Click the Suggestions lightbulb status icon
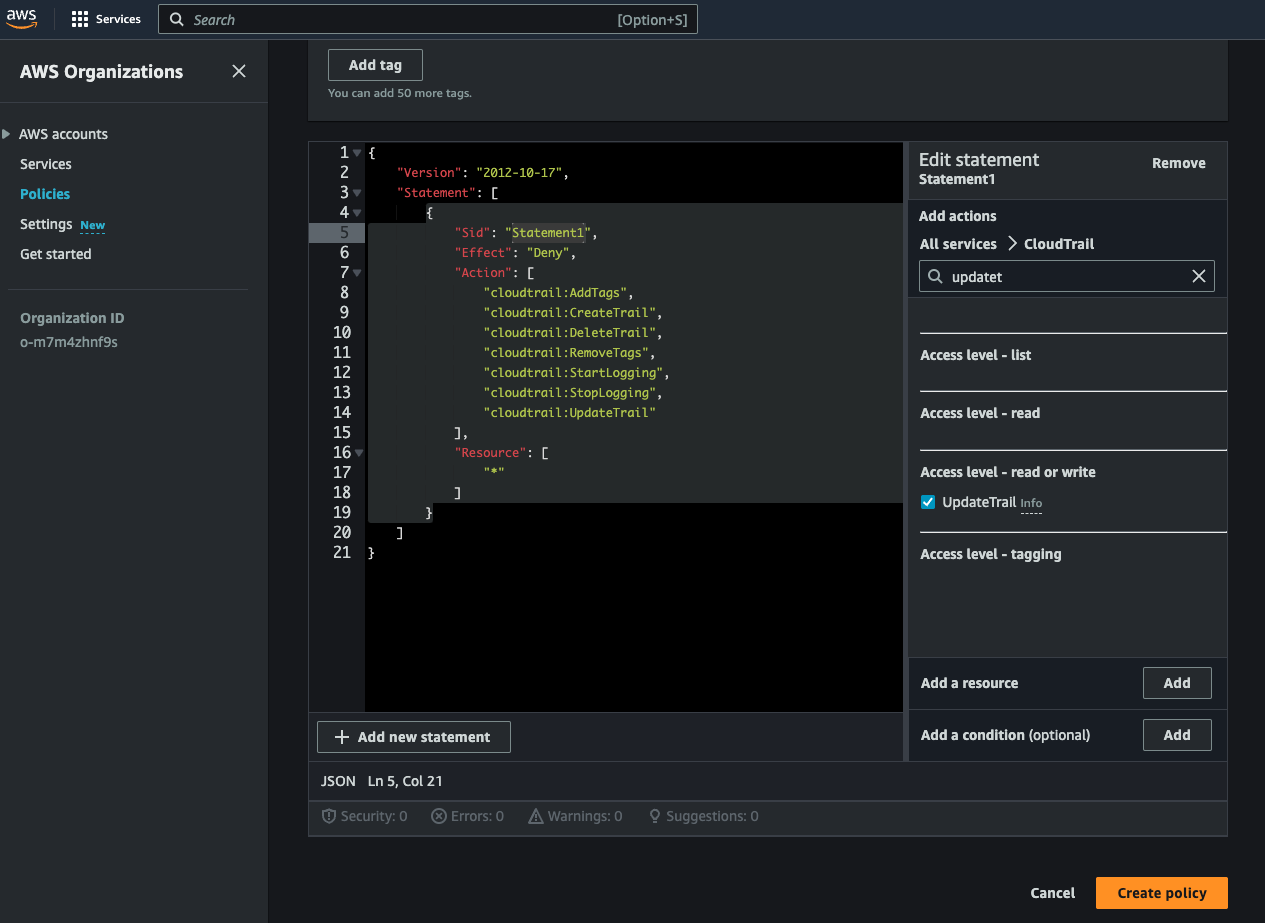 click(655, 816)
